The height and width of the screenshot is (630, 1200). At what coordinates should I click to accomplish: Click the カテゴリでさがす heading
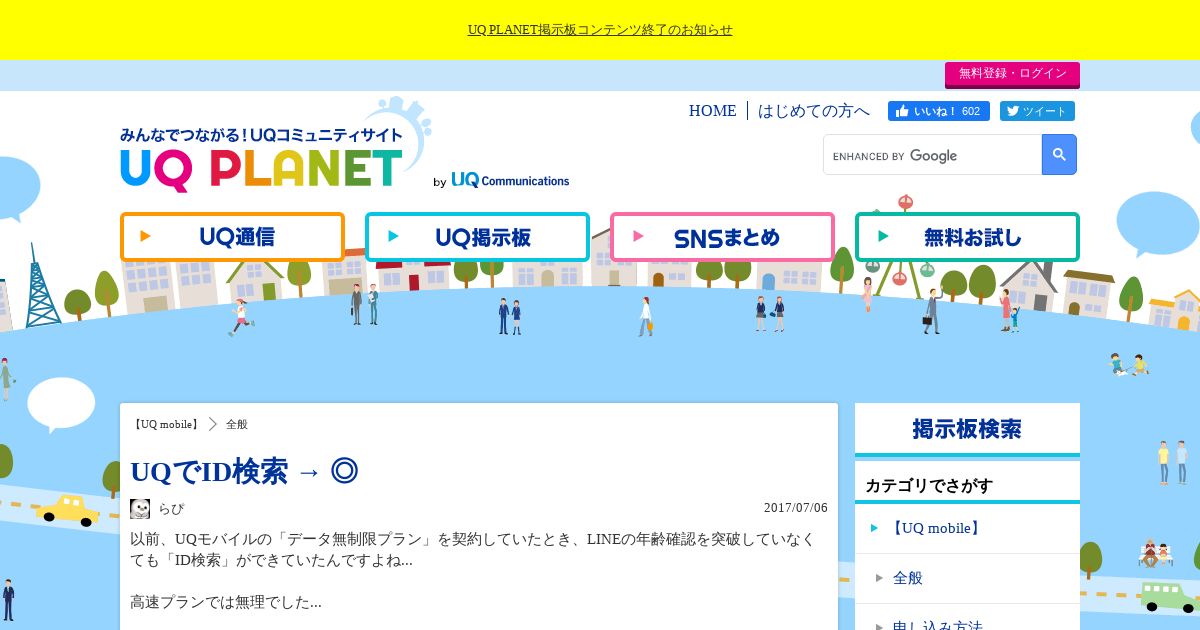[x=929, y=486]
